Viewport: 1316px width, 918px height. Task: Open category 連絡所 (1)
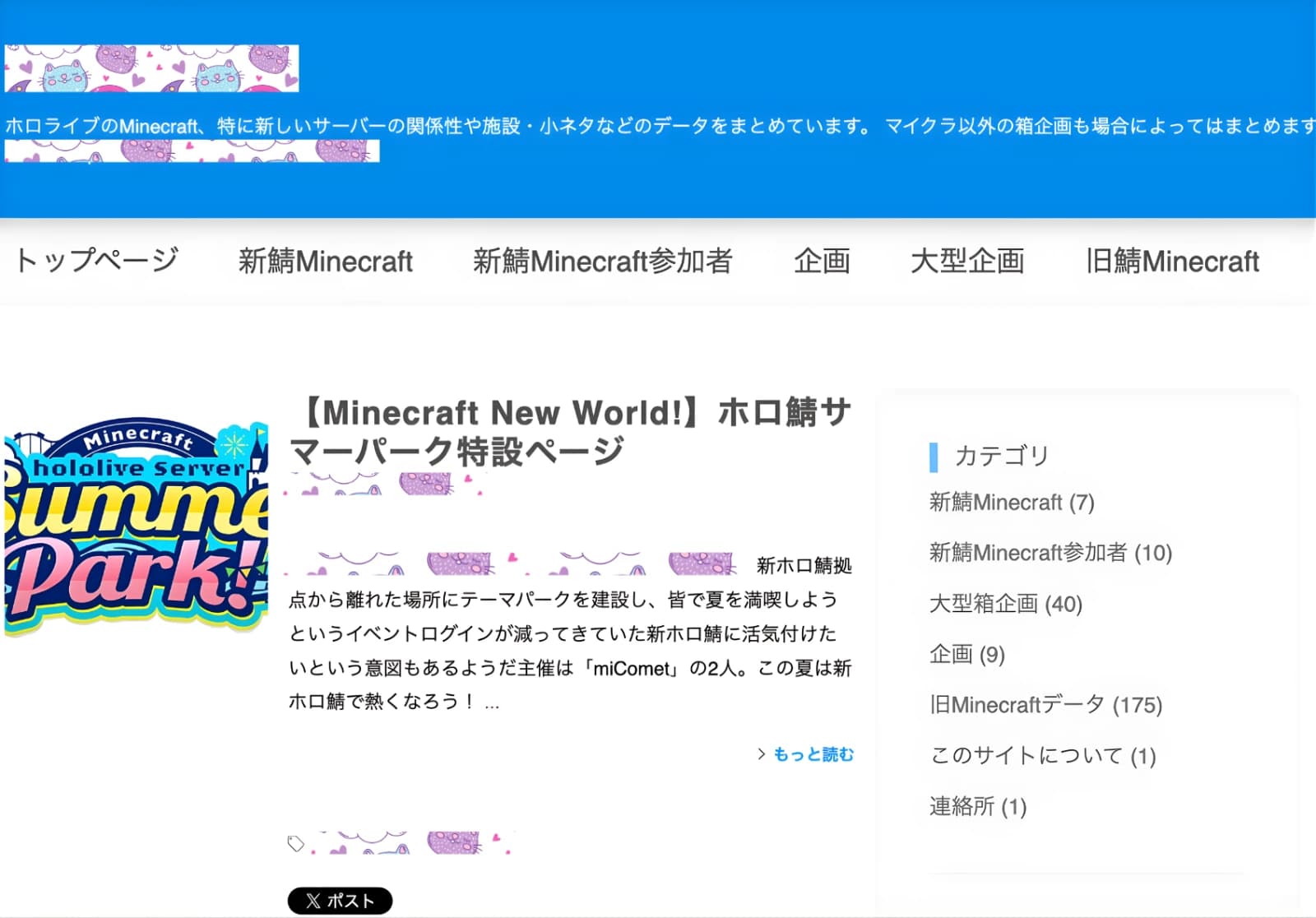978,806
